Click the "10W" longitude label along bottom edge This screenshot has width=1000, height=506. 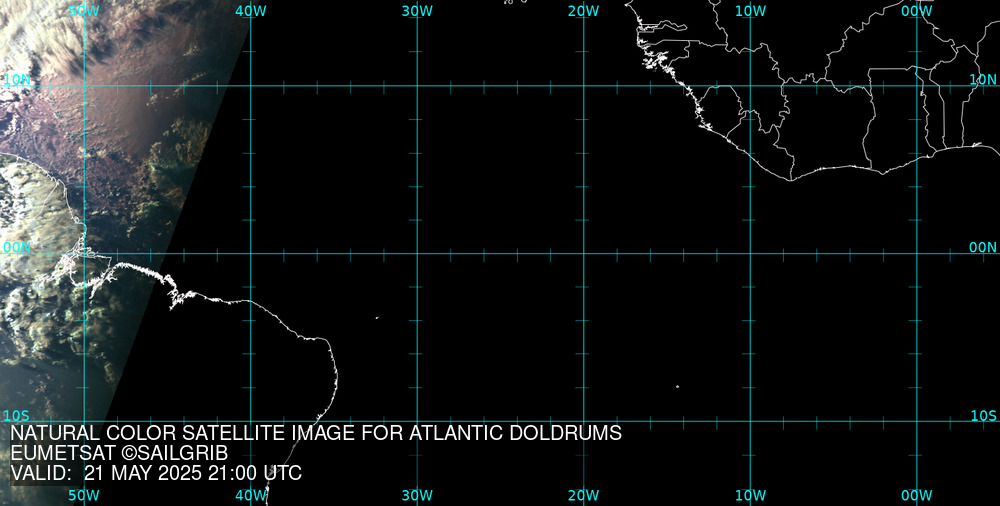(750, 495)
